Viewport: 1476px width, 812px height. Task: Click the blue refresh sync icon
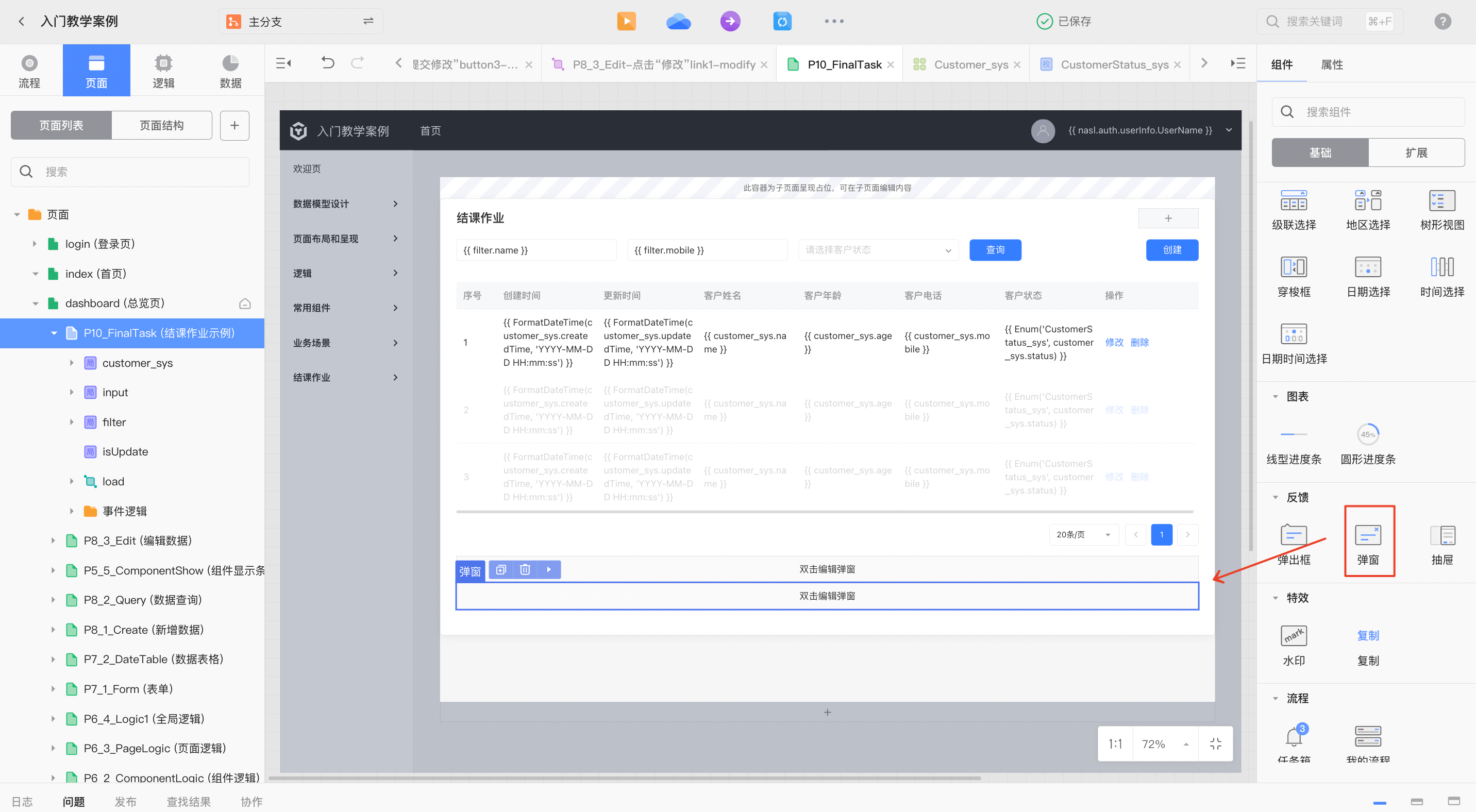pos(782,21)
